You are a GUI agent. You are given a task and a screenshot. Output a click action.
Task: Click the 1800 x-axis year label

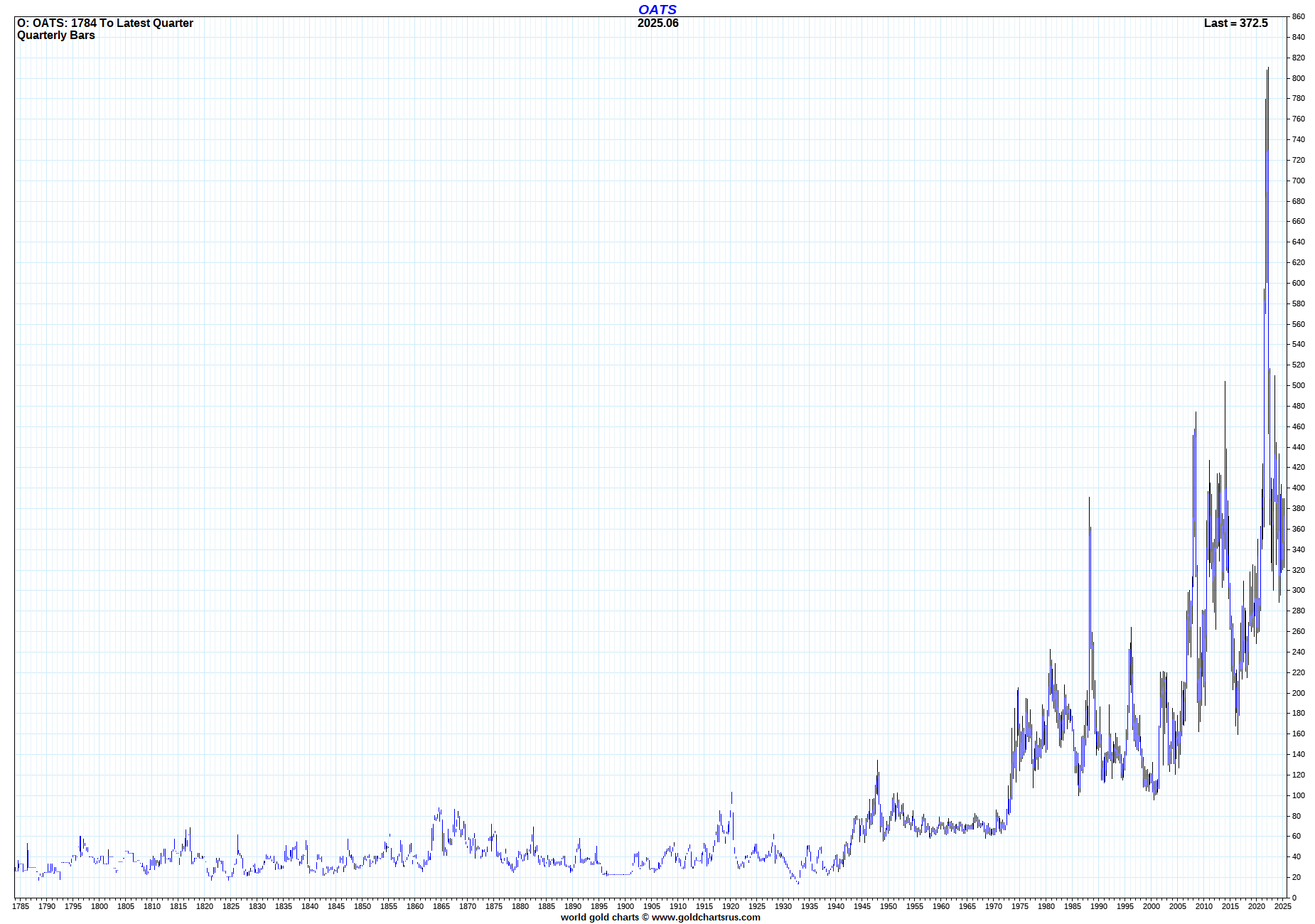point(100,906)
